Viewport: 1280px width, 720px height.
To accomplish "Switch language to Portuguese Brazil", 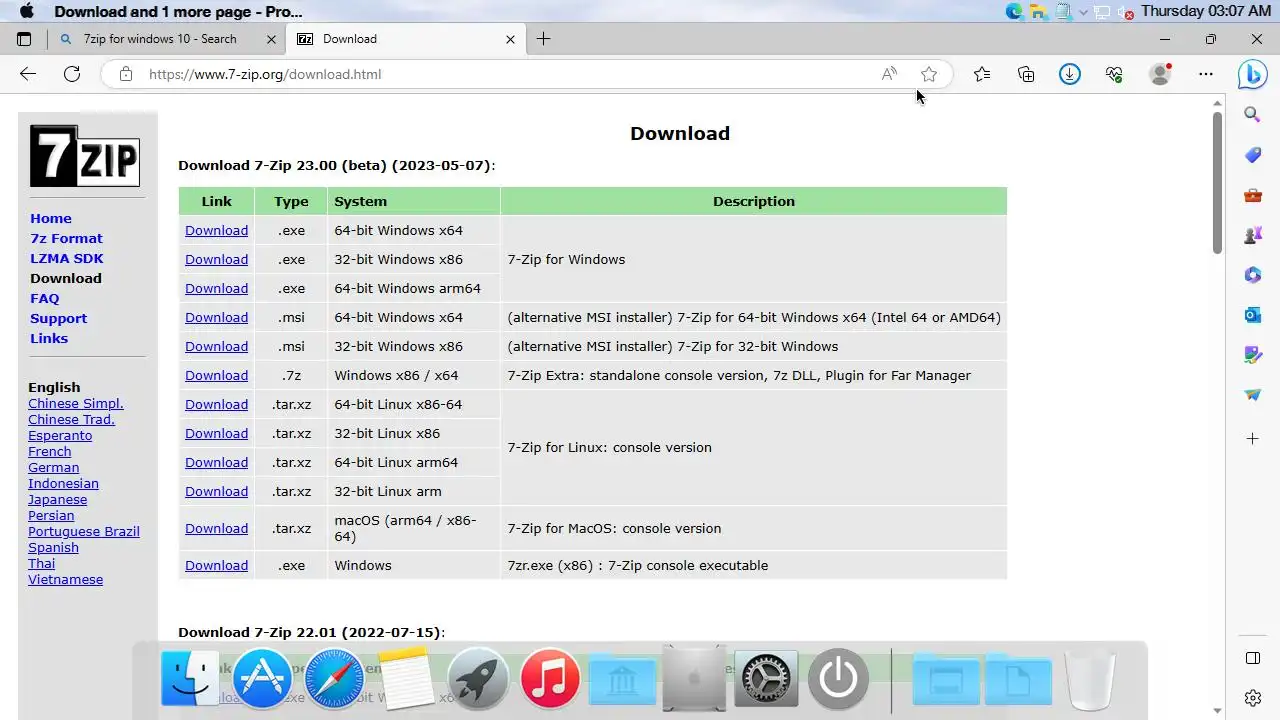I will pos(84,531).
